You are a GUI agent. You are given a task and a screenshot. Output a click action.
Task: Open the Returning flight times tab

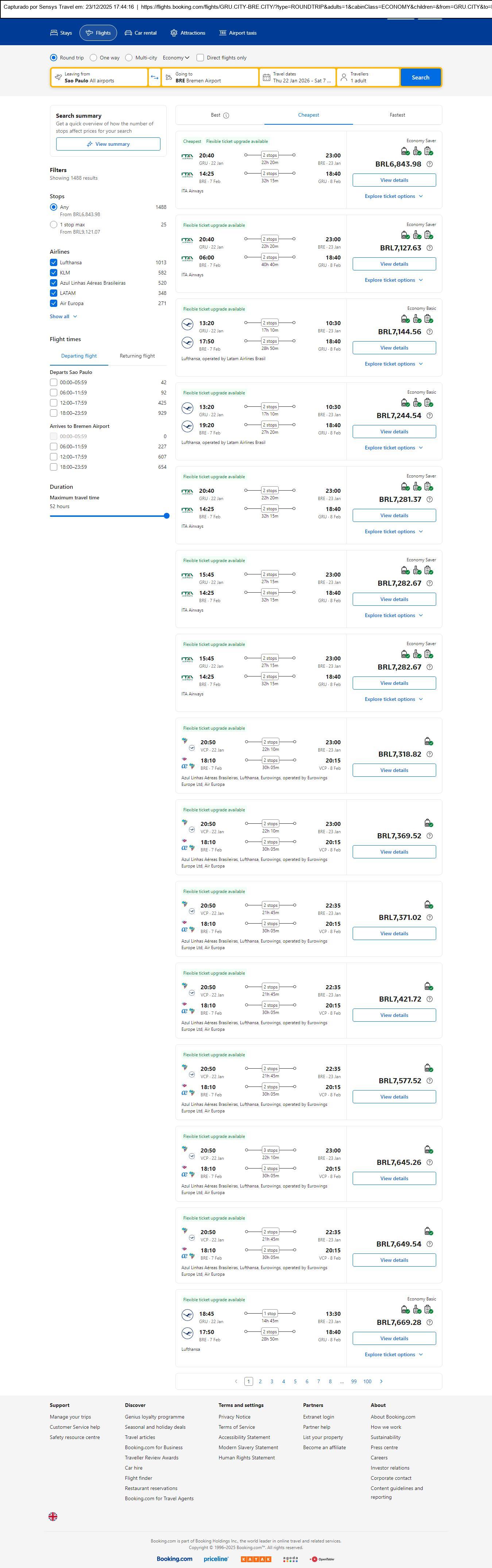(137, 356)
